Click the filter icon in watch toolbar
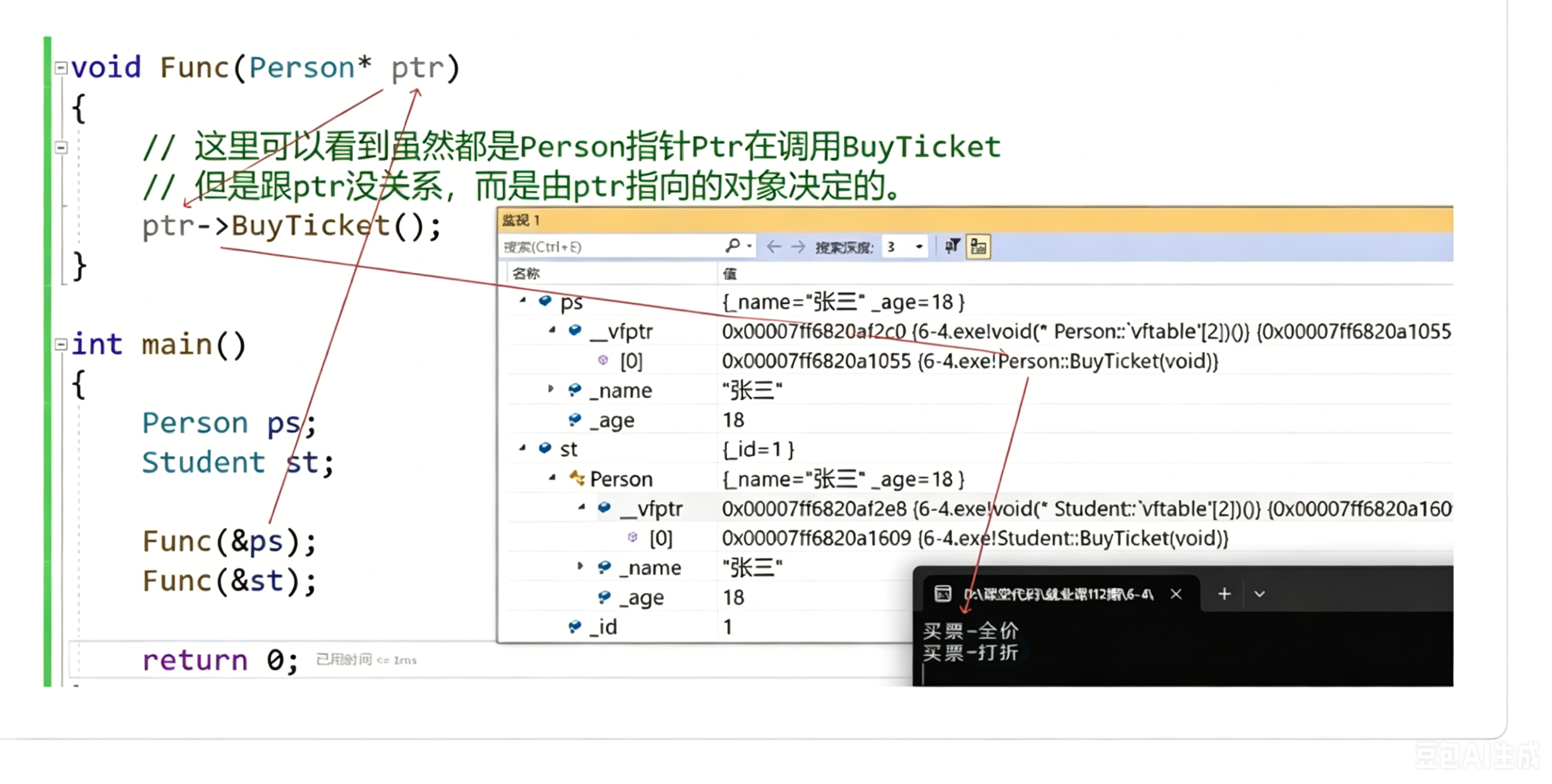Image resolution: width=1552 pixels, height=784 pixels. pyautogui.click(x=952, y=246)
